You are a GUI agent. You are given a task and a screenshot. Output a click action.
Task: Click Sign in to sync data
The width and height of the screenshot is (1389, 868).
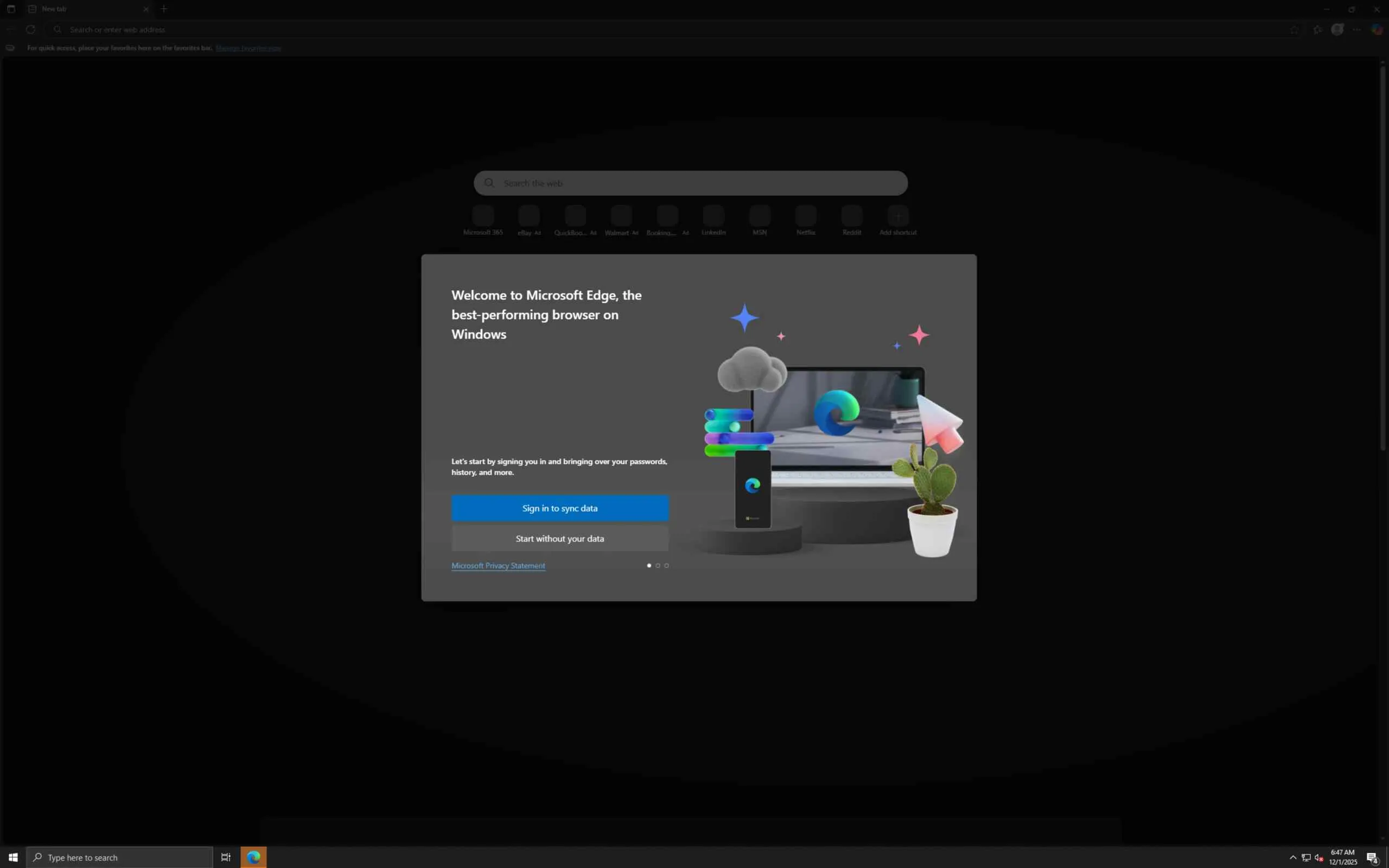(x=559, y=508)
